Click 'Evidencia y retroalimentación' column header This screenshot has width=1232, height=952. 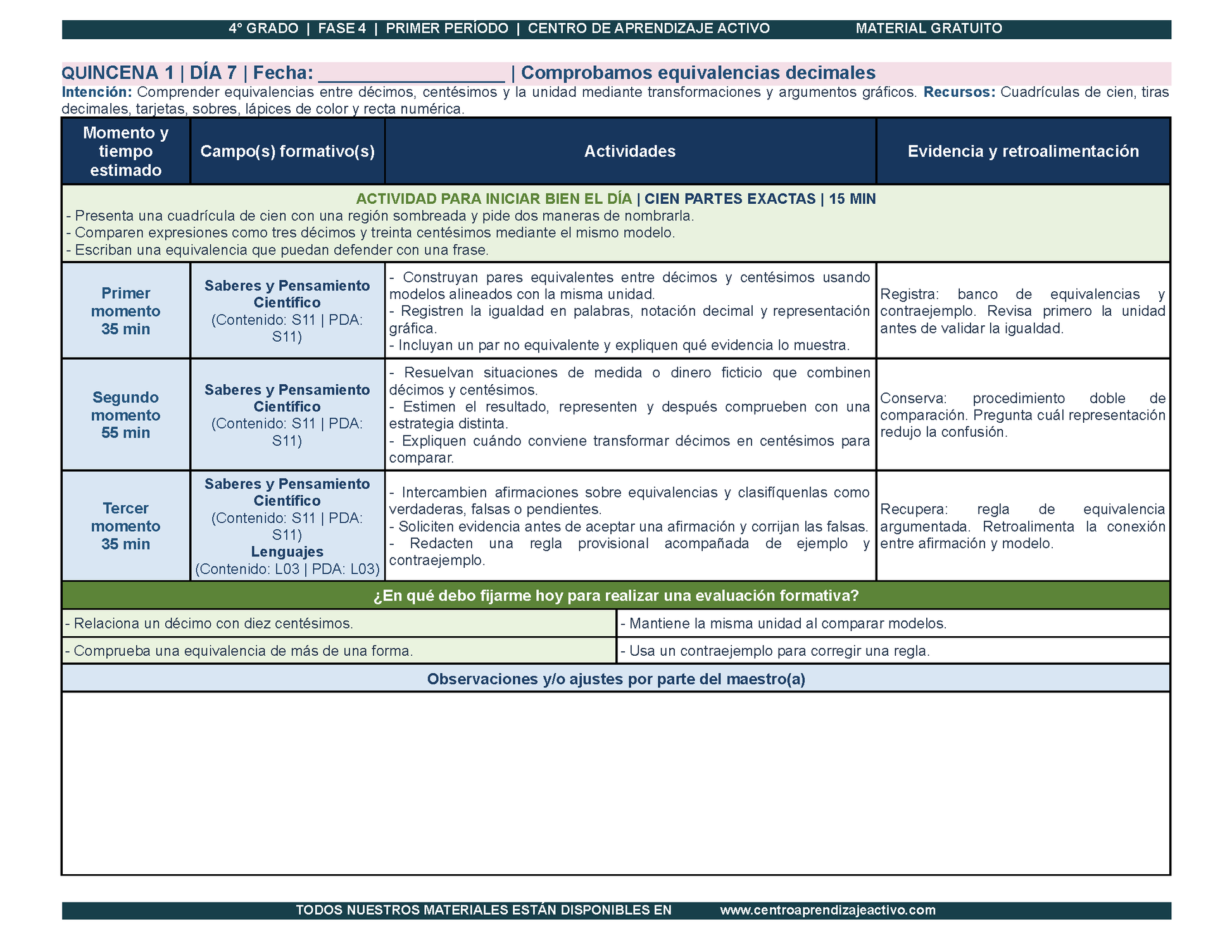click(x=1023, y=151)
